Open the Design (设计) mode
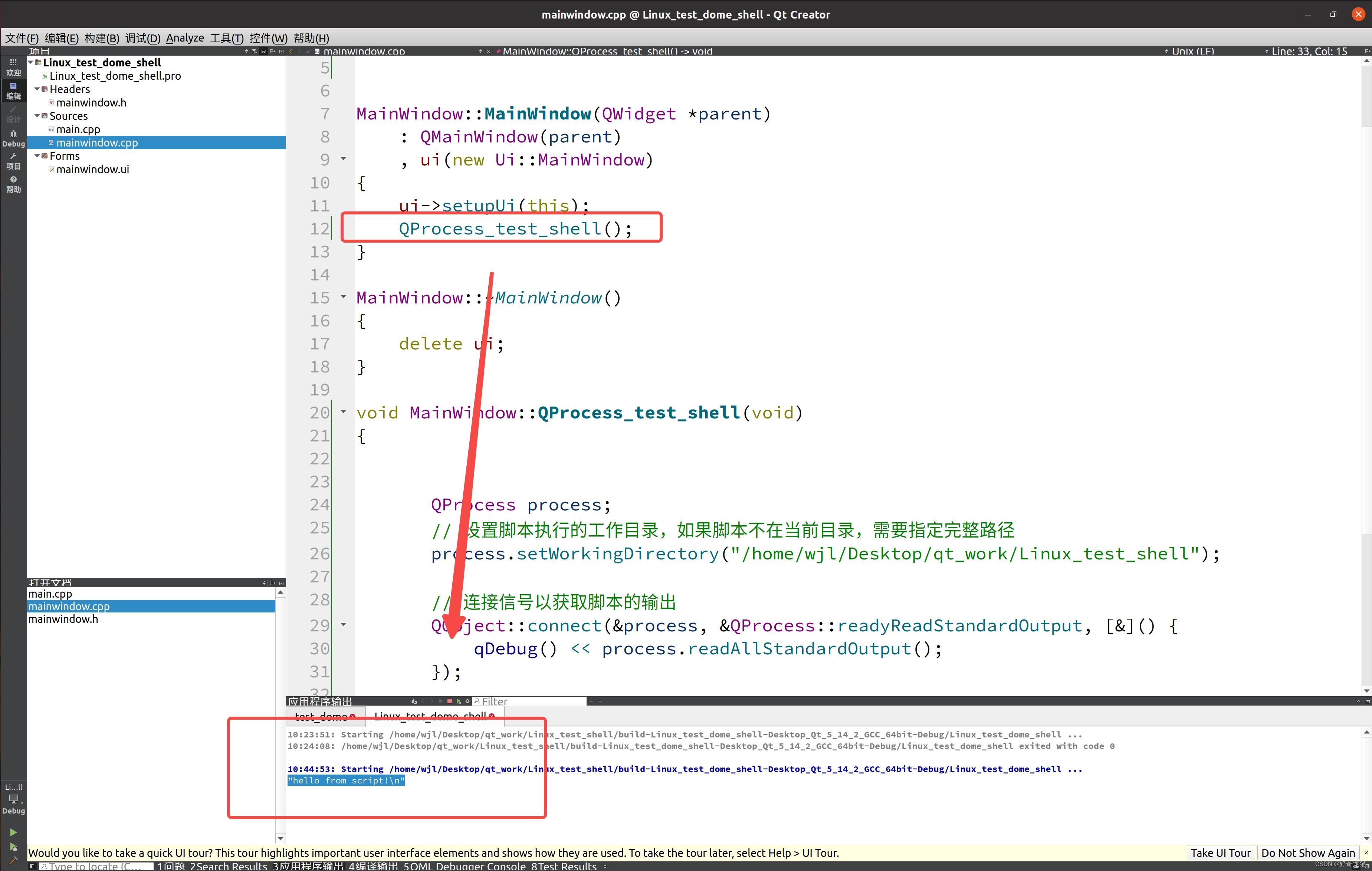 [13, 114]
